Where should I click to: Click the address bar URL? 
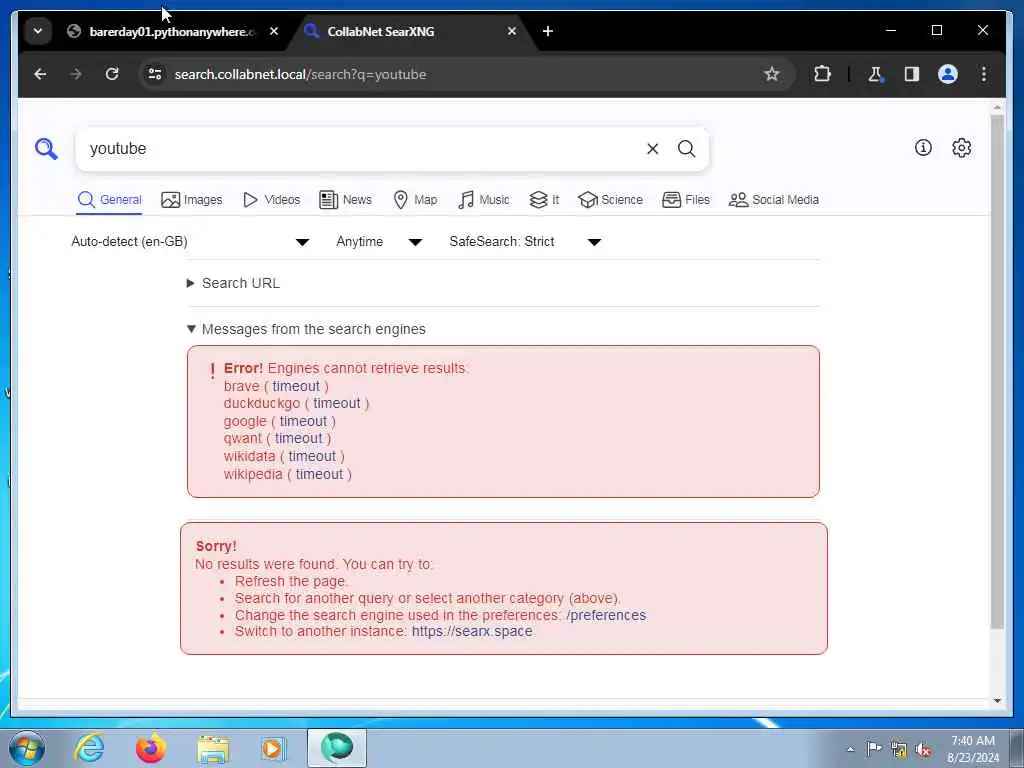pos(300,74)
